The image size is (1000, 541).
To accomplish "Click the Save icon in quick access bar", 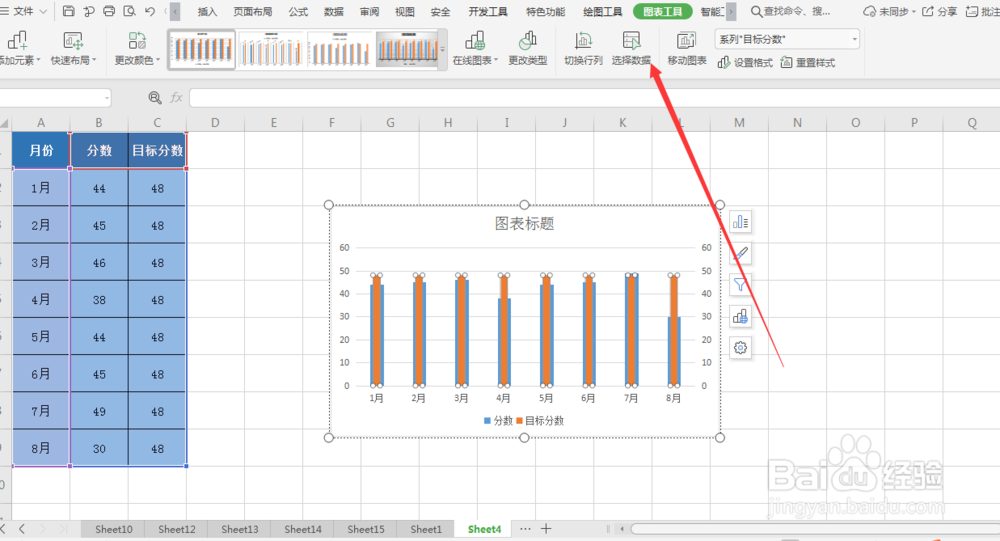I will click(69, 11).
